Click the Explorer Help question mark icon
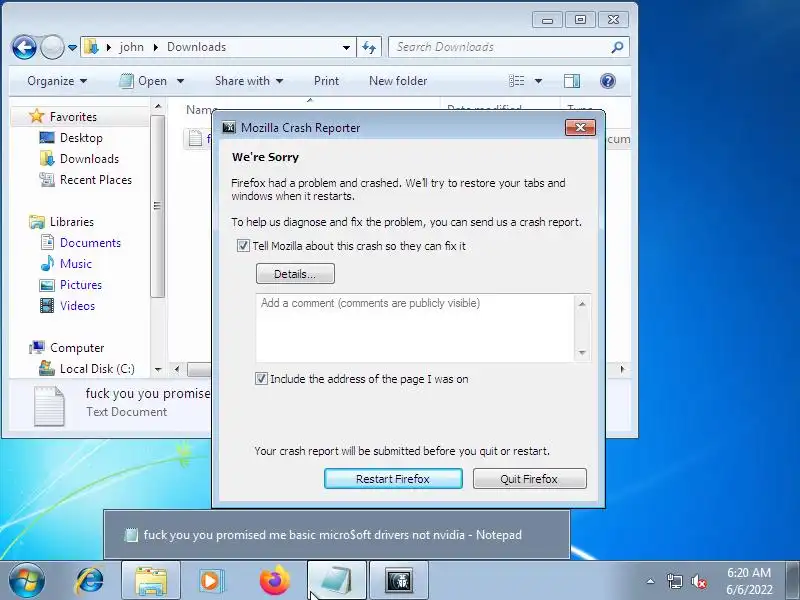Viewport: 800px width, 600px height. 608,81
